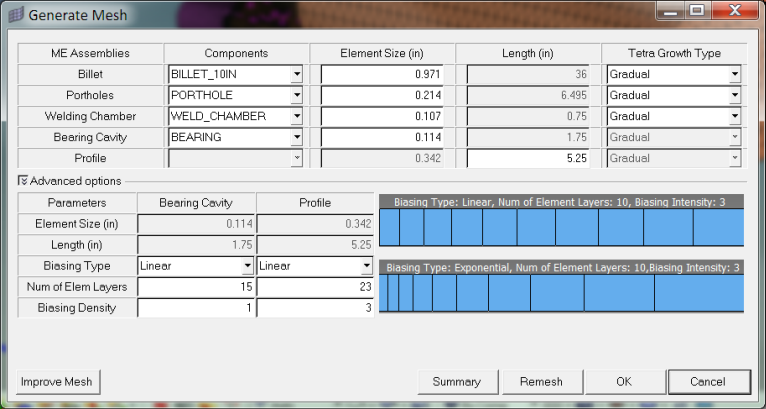Edit Bearing Cavity Num of Elem Layers field

click(196, 287)
